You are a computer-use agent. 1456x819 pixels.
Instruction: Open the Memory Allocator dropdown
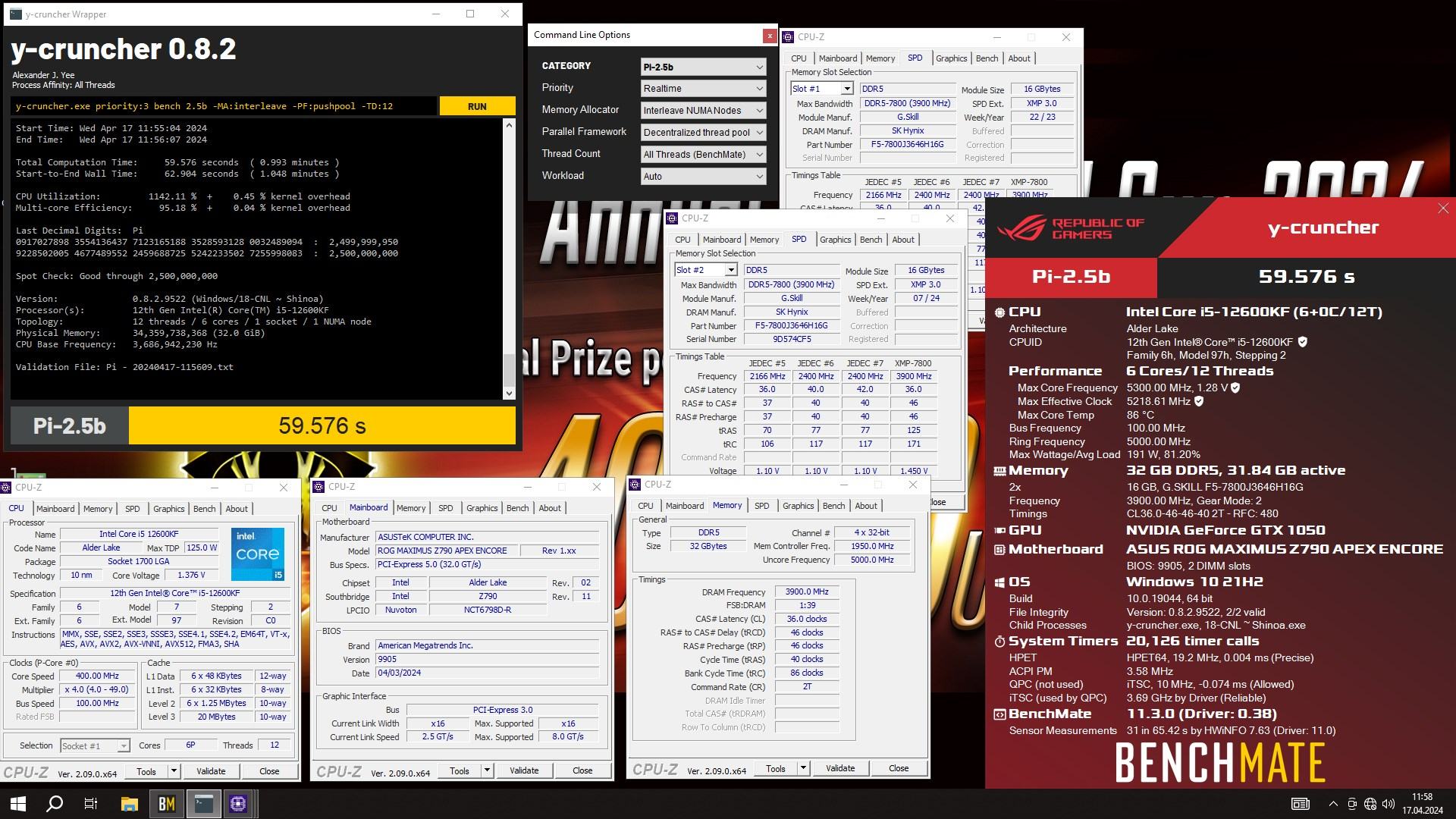[x=703, y=111]
